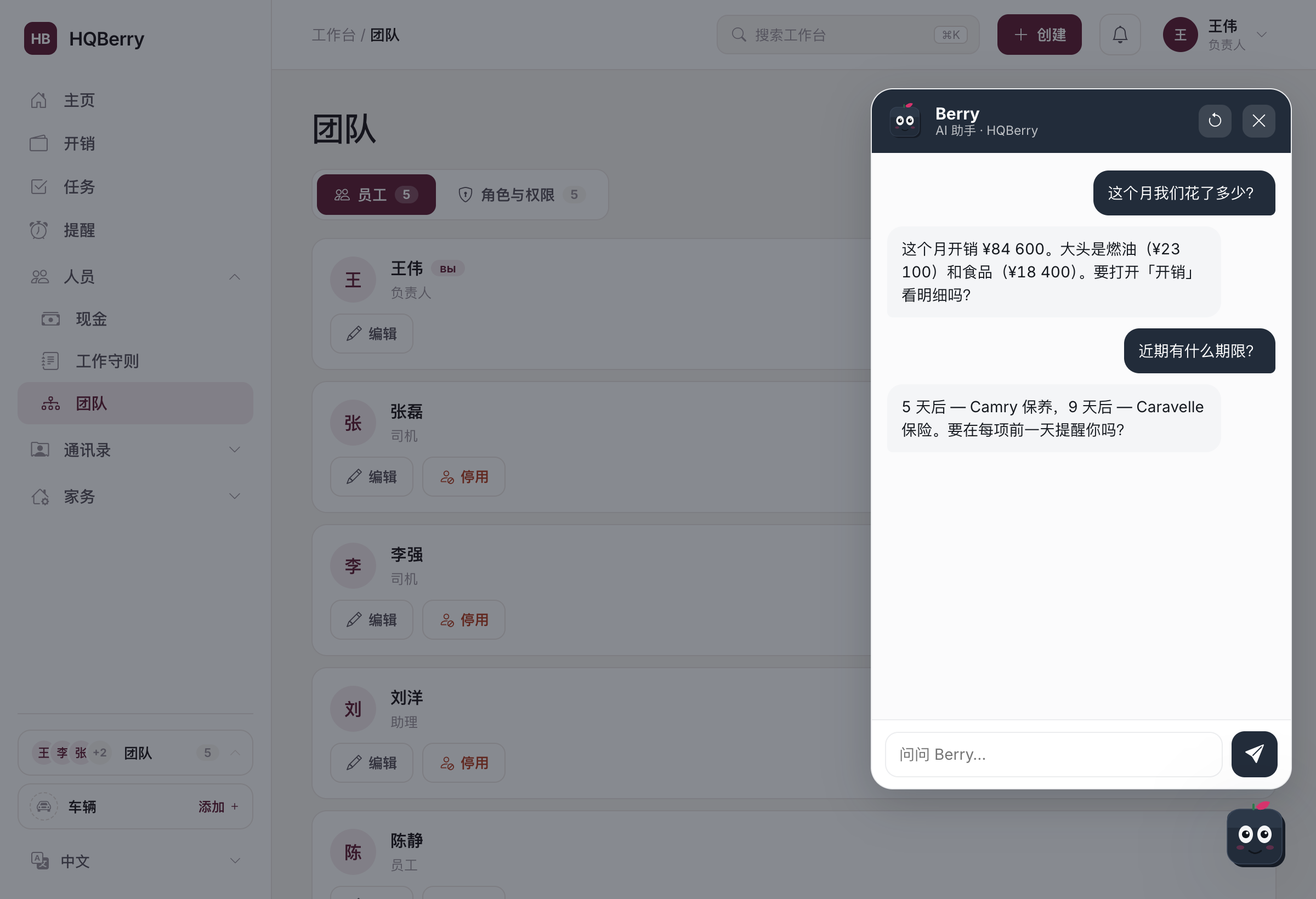The image size is (1316, 899).
Task: Click the 工作守则 document icon
Action: (50, 361)
